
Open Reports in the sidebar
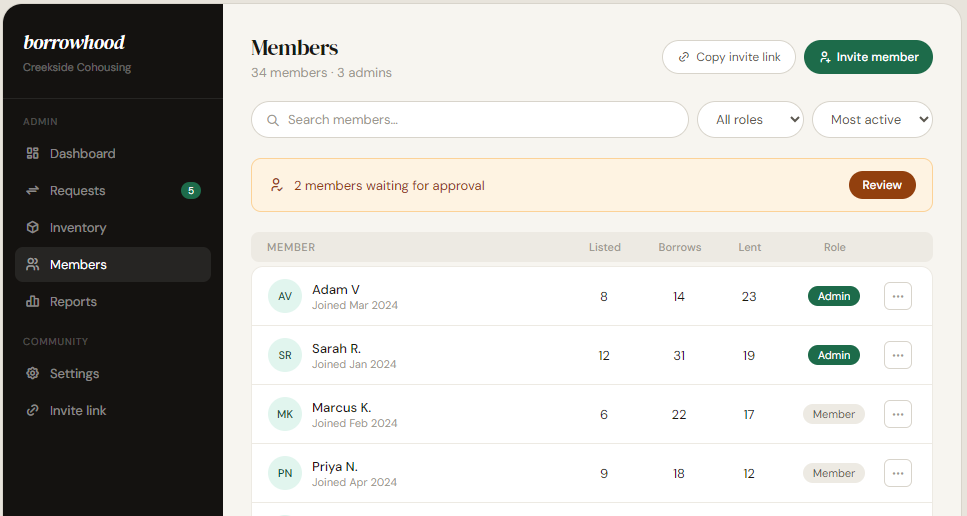(113, 301)
